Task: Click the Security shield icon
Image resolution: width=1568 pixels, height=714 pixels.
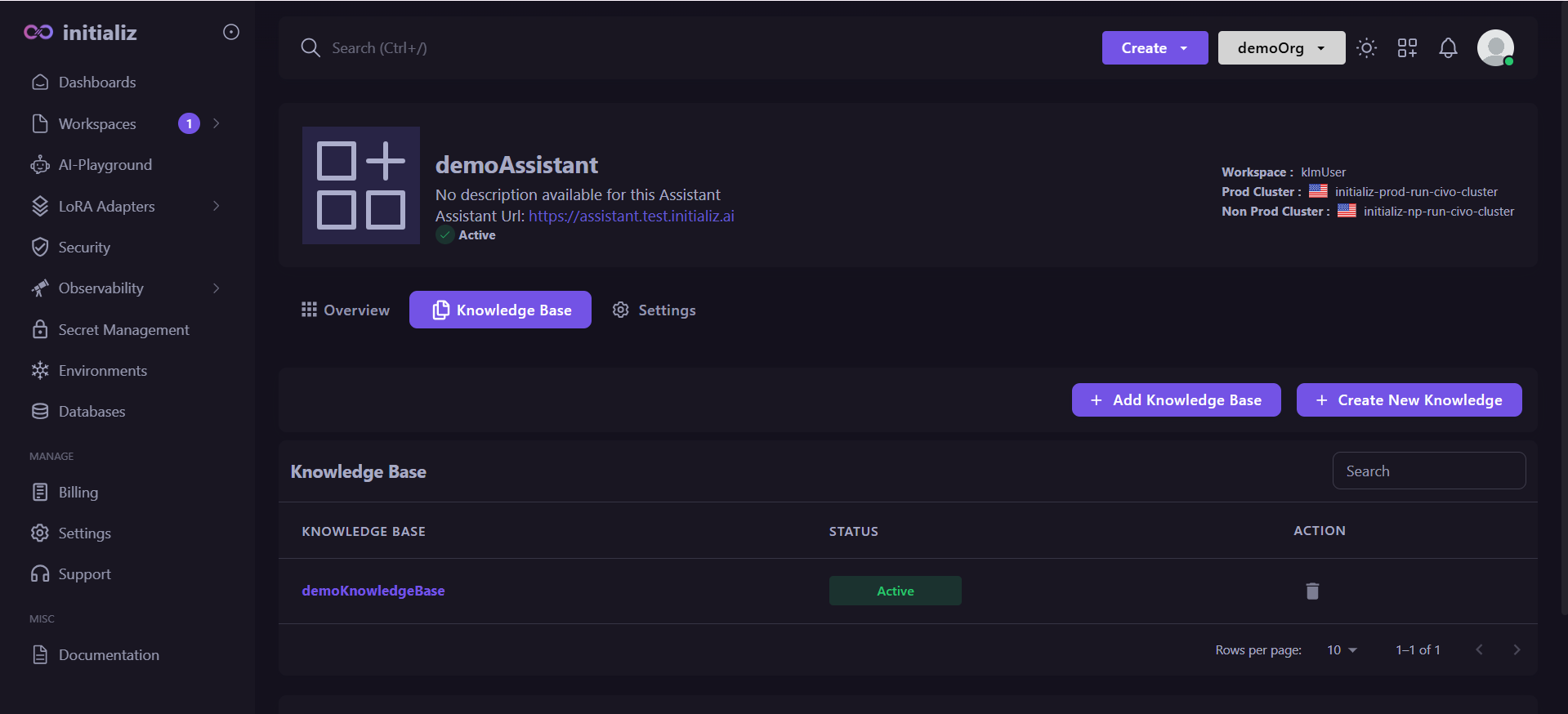Action: coord(40,247)
